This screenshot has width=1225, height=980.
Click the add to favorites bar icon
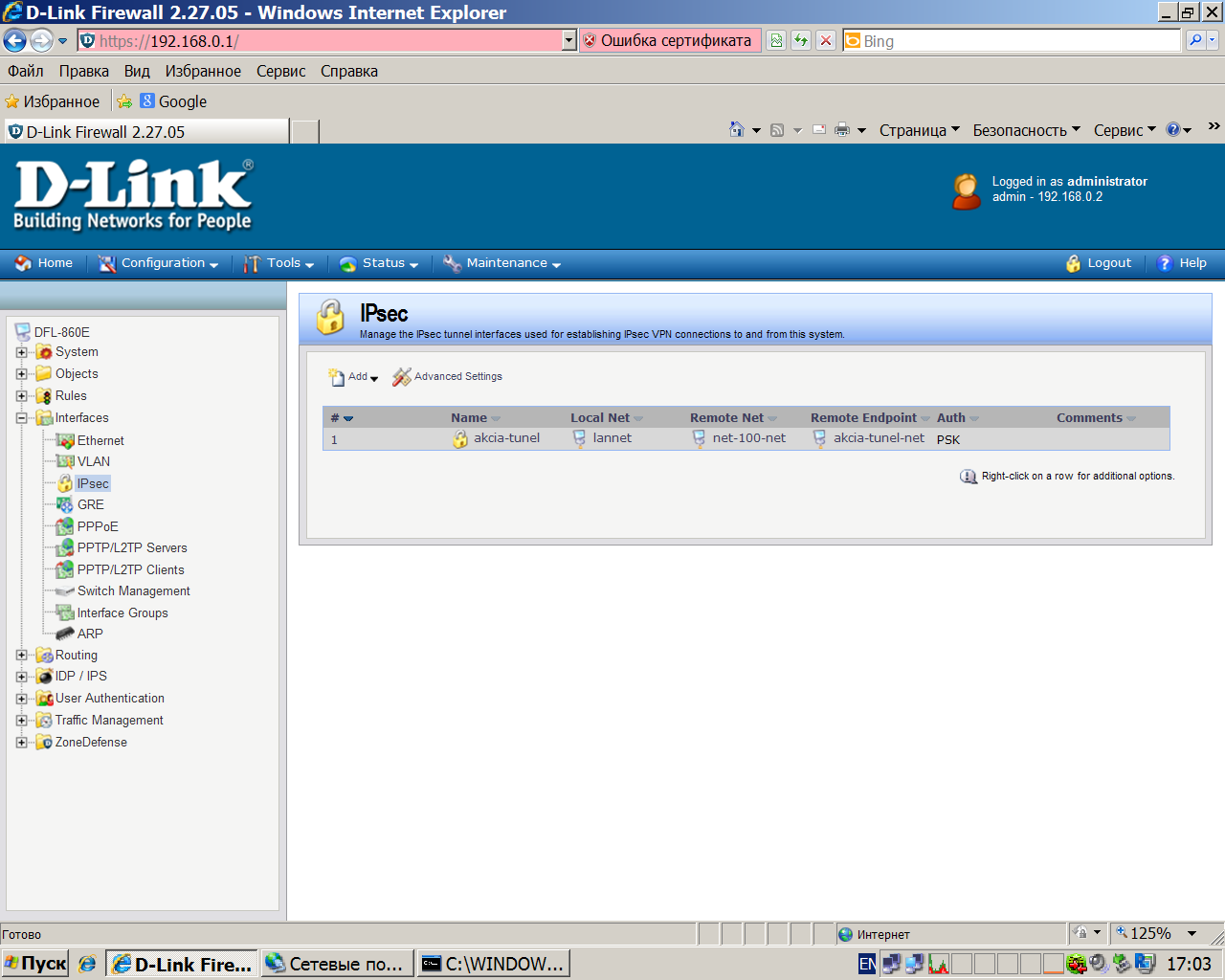pos(124,101)
